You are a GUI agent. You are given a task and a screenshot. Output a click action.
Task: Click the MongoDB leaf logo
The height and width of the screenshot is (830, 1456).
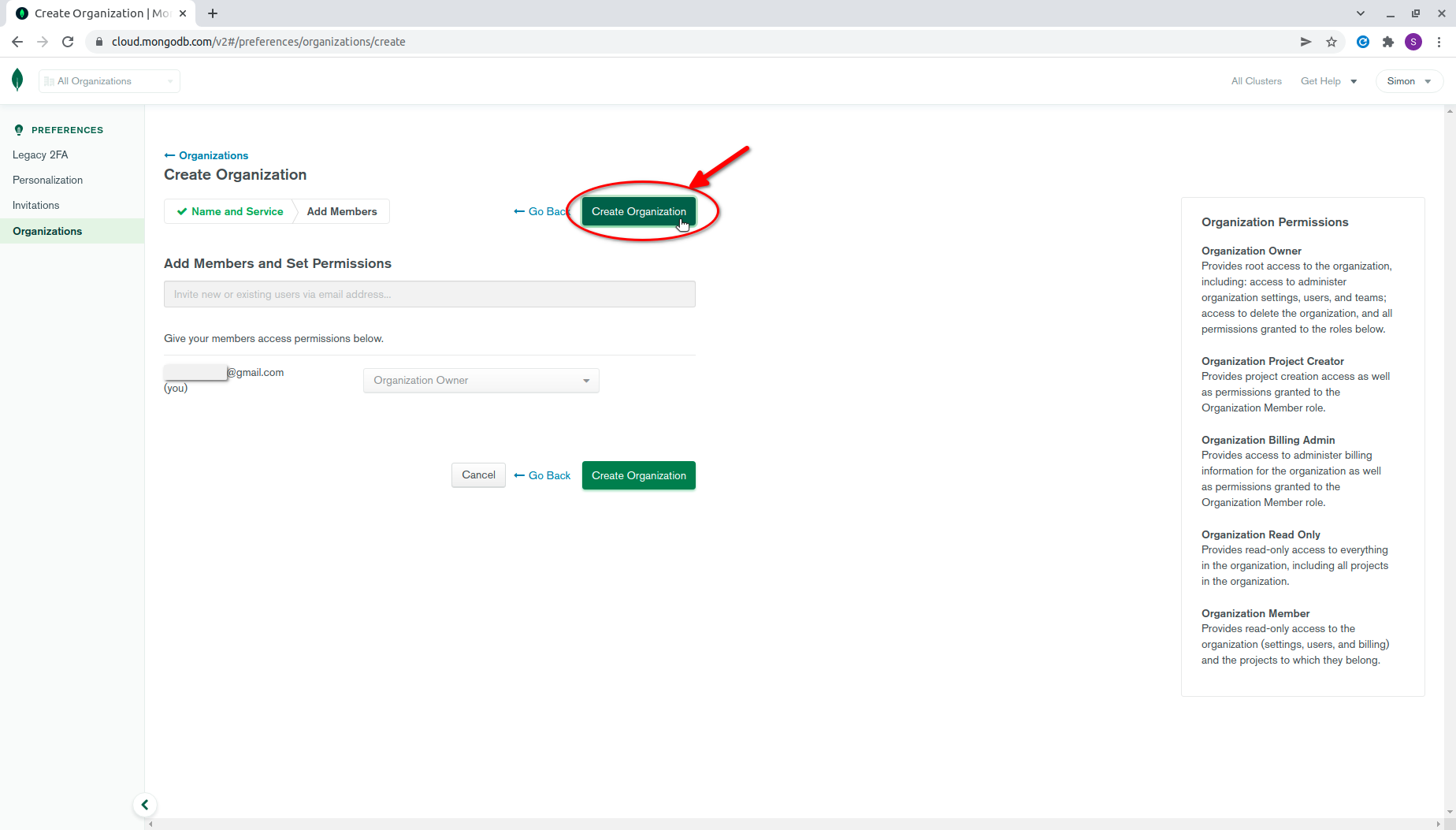tap(17, 80)
